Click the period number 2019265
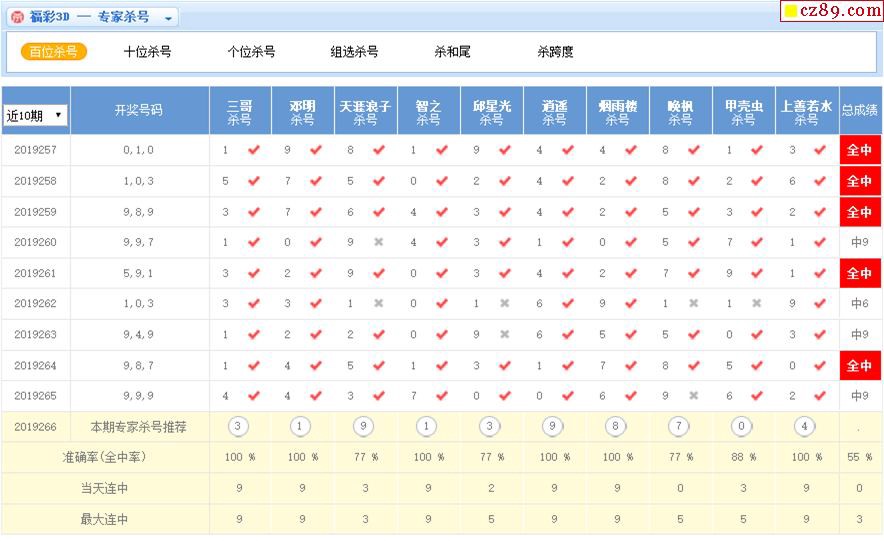Viewport: 884px width, 541px height. pyautogui.click(x=36, y=396)
